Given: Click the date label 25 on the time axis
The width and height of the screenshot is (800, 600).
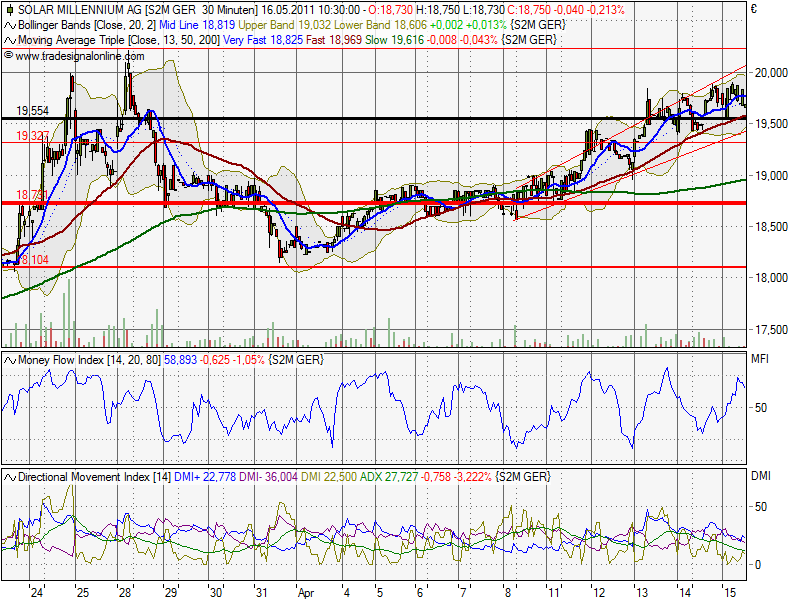Looking at the screenshot, I should [x=82, y=592].
